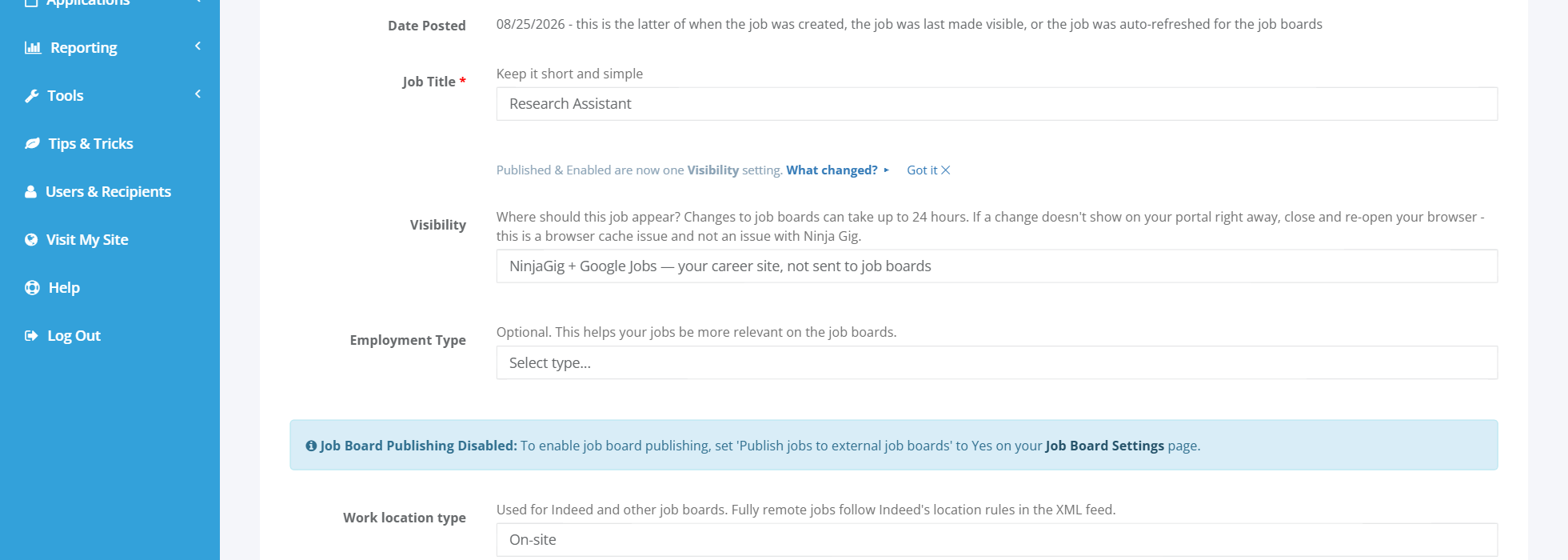Open the Employment Type dropdown
Screen dimensions: 1568x560
click(x=996, y=363)
